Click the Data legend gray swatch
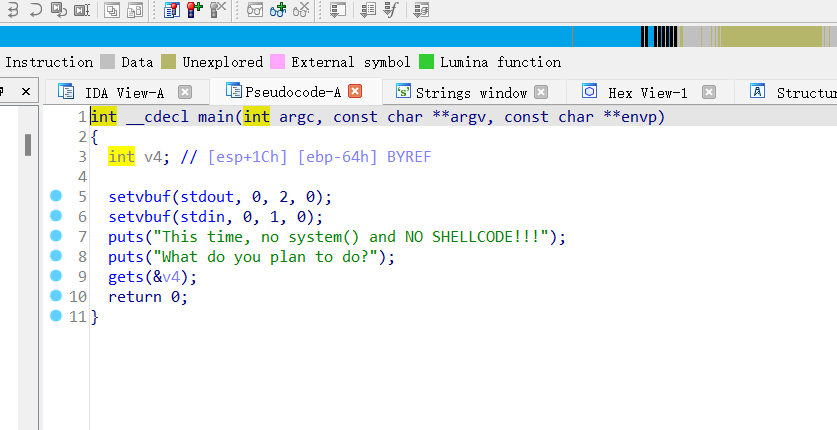The image size is (837, 430). [107, 61]
